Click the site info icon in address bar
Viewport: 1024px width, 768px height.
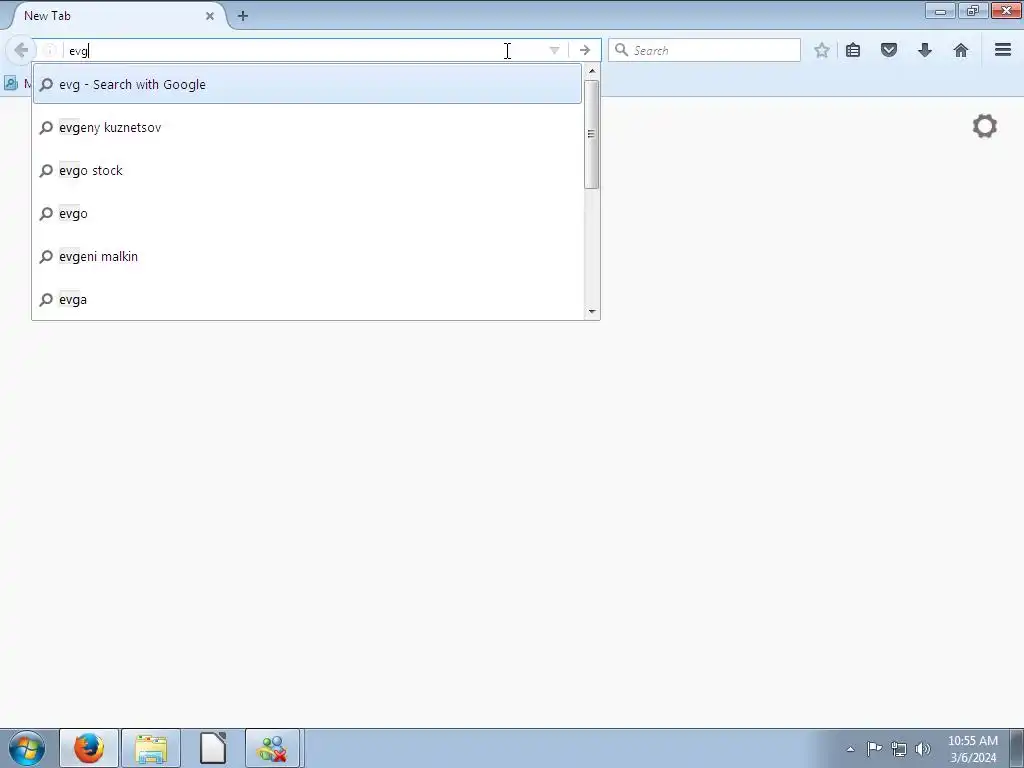click(x=50, y=50)
